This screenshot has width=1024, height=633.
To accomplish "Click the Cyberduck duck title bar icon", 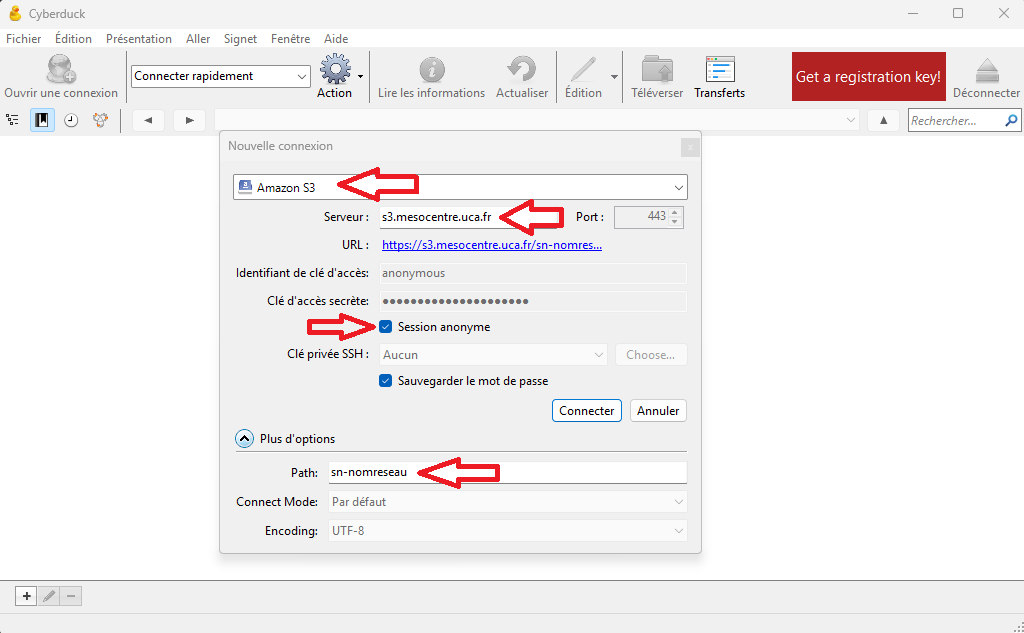I will (x=15, y=13).
